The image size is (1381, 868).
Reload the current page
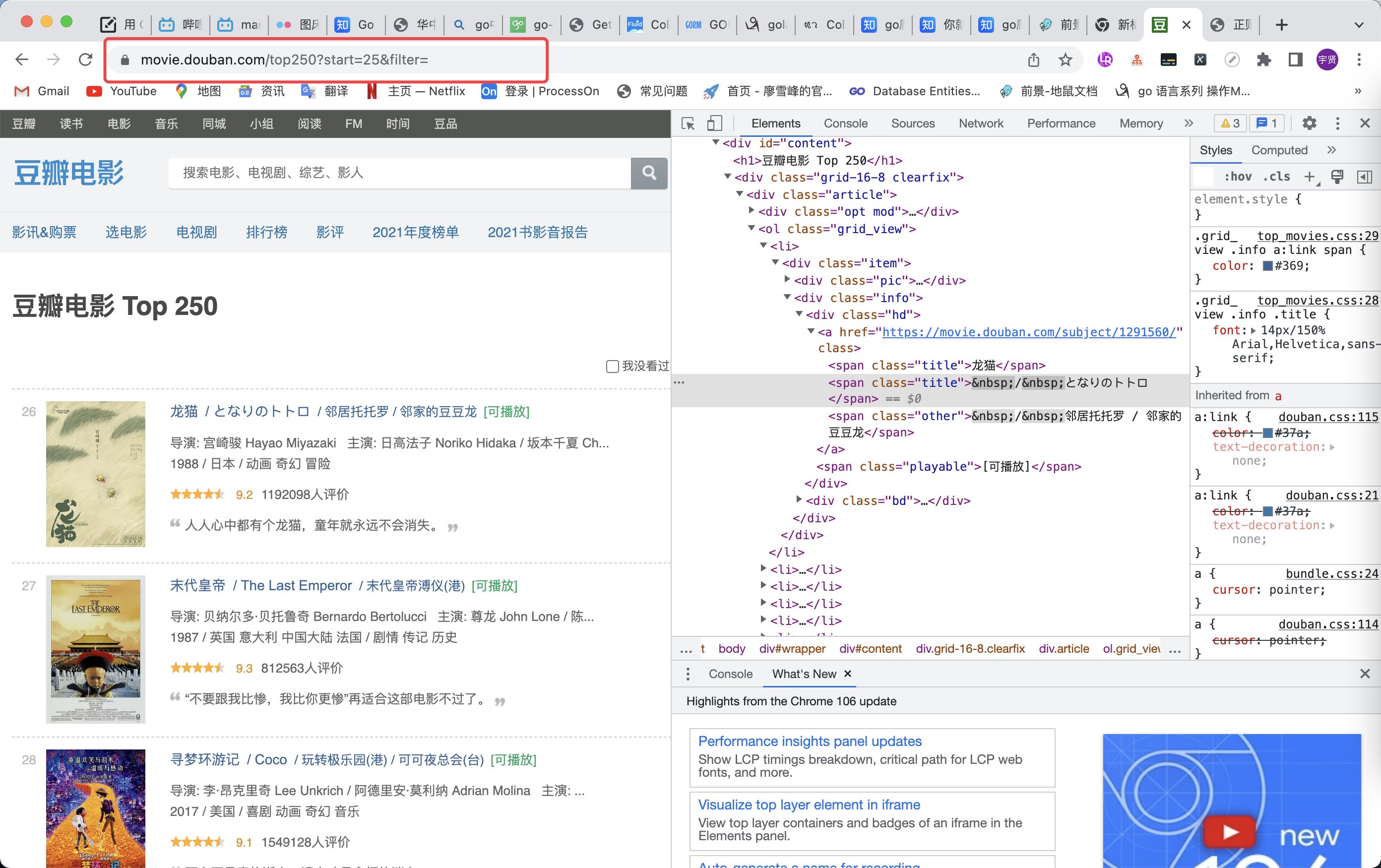85,60
